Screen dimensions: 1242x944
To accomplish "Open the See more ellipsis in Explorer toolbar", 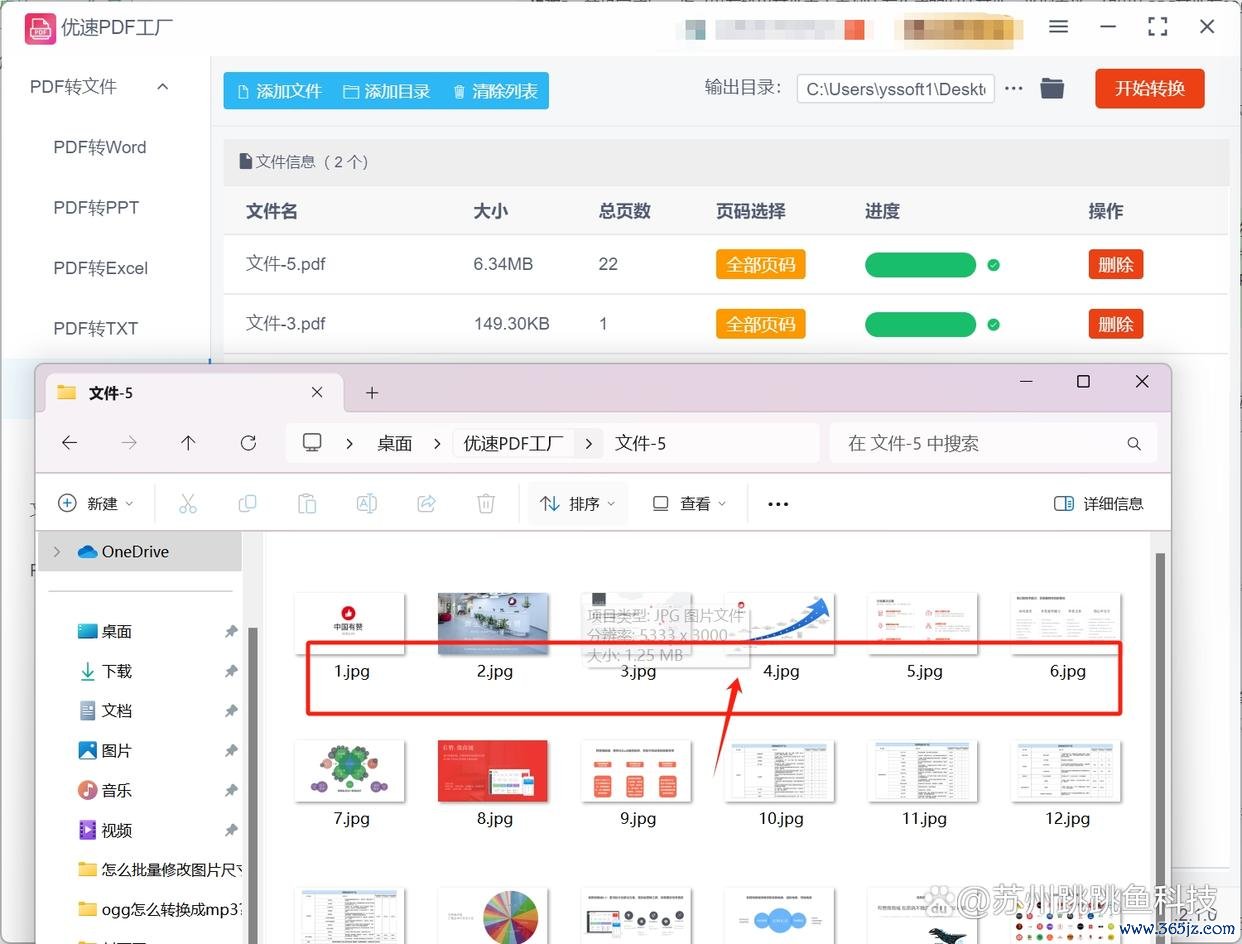I will point(778,504).
